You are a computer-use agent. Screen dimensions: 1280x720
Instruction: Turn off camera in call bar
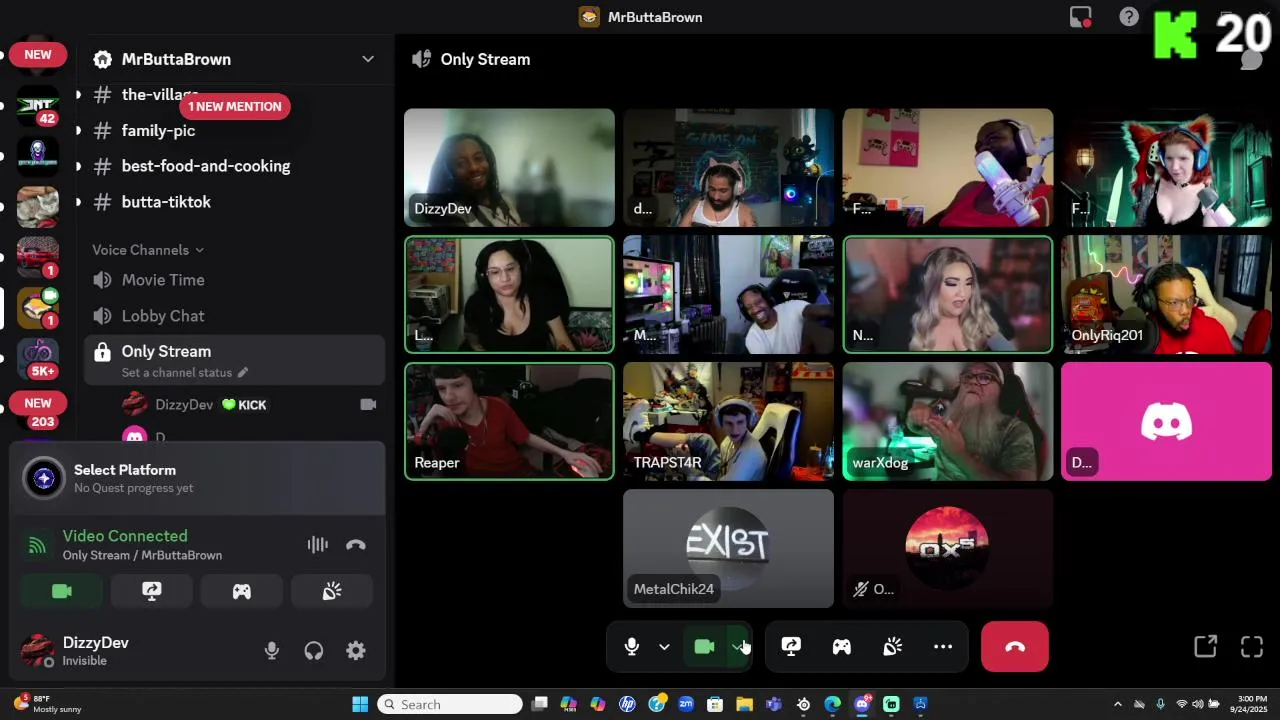[x=704, y=647]
